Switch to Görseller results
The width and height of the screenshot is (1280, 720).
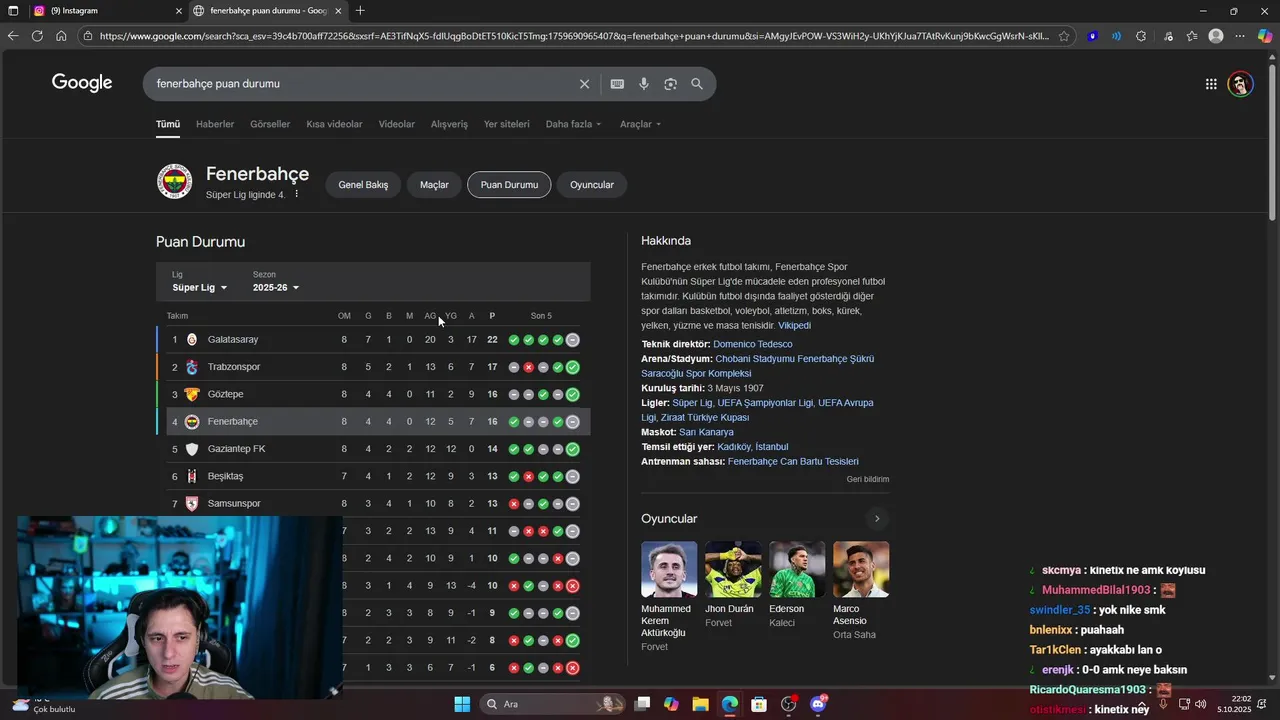[270, 124]
